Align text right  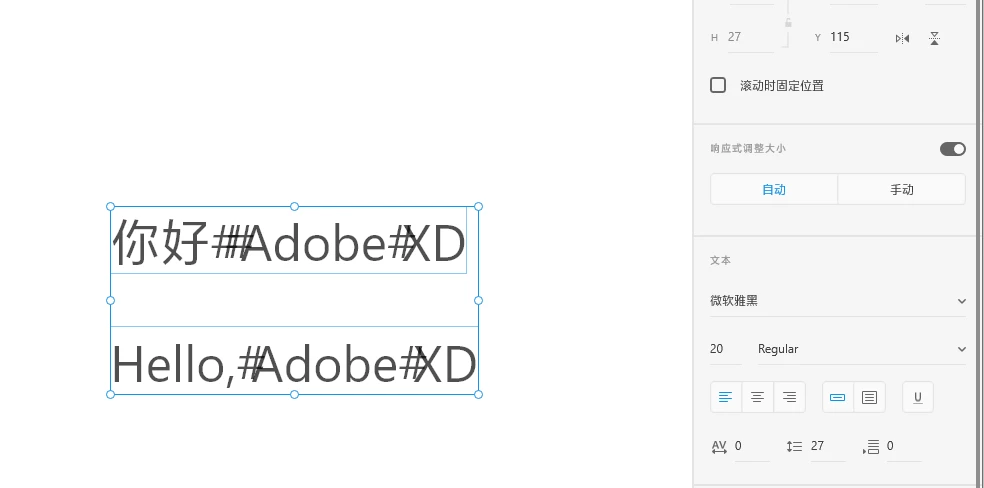(x=789, y=397)
